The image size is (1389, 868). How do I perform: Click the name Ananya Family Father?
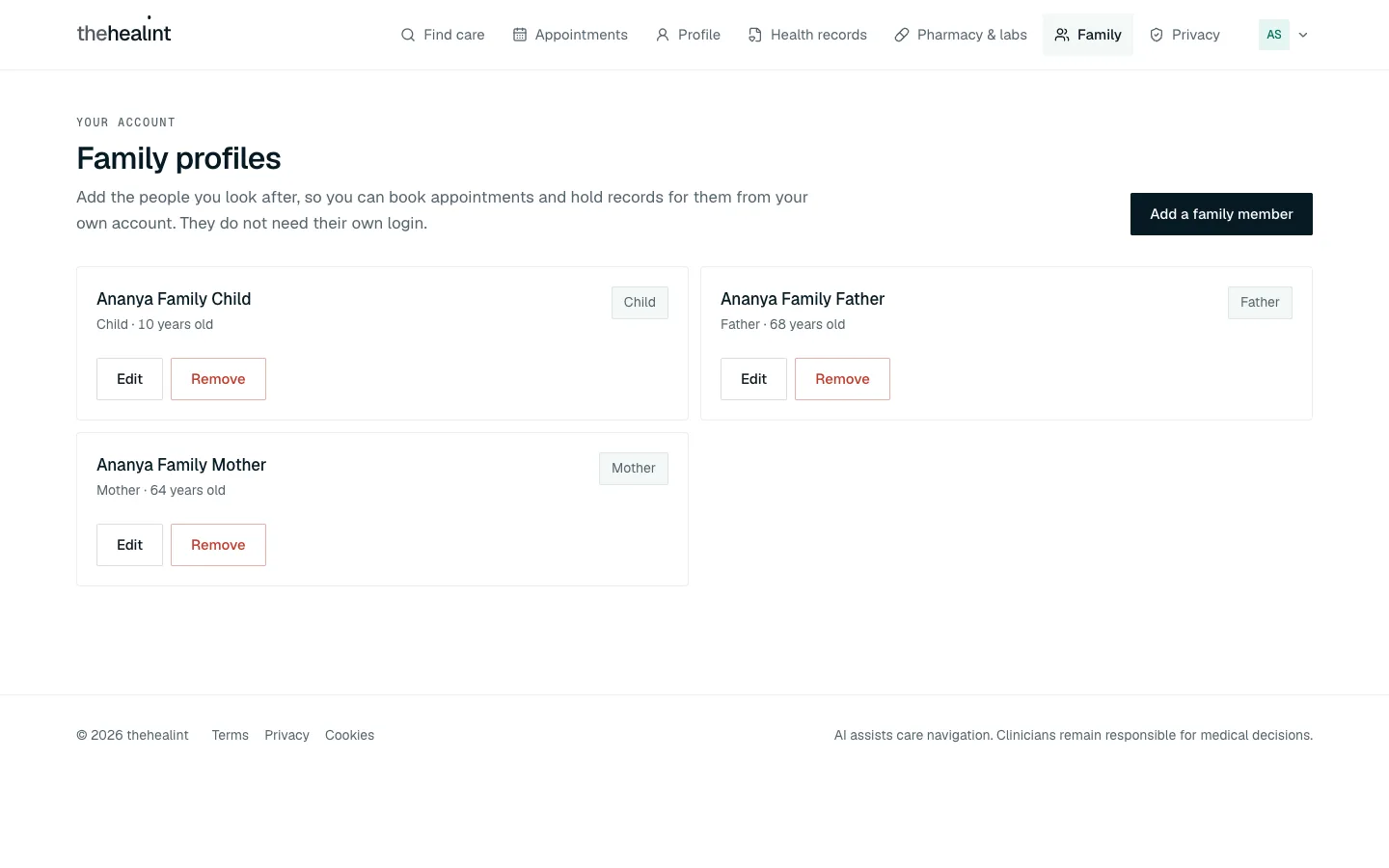[803, 299]
